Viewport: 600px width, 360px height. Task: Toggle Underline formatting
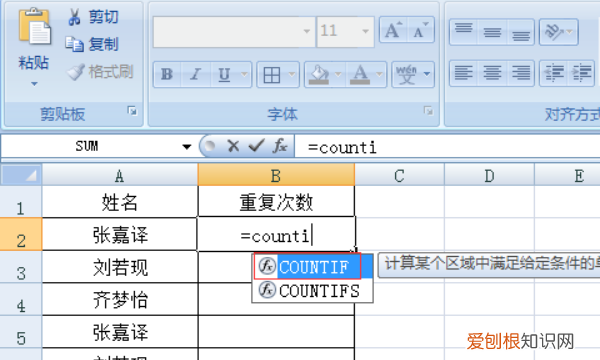pos(225,74)
